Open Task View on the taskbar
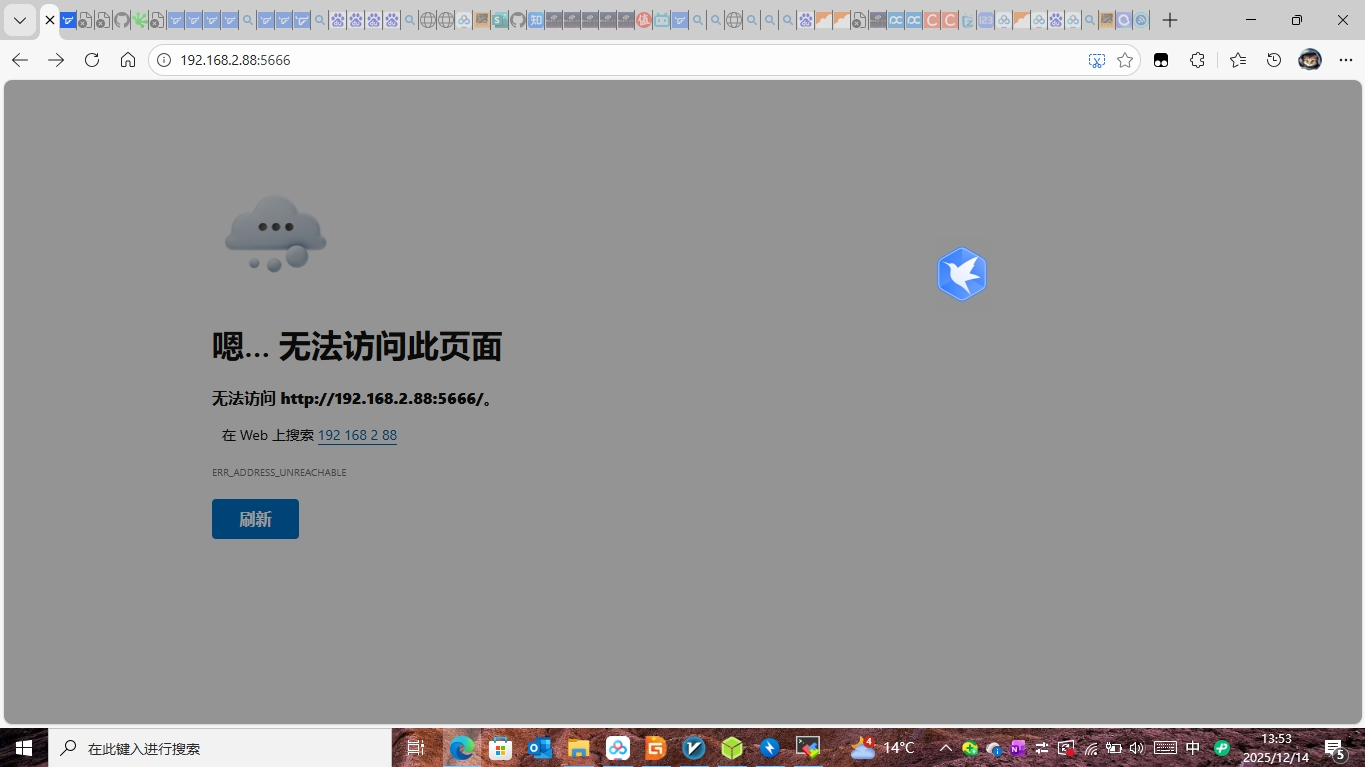The height and width of the screenshot is (767, 1365). point(416,748)
